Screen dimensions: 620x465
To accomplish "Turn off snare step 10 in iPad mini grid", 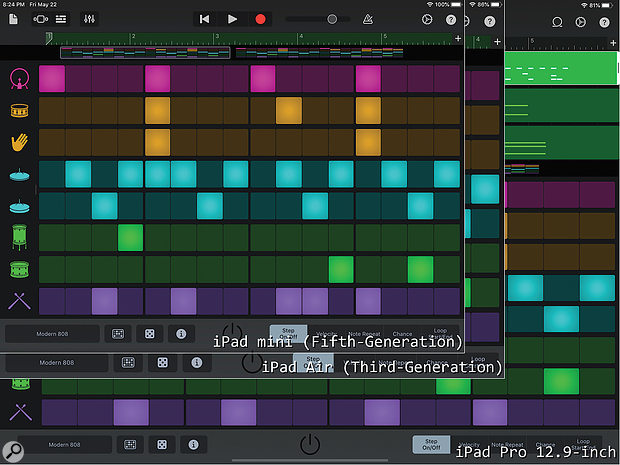I will click(289, 111).
